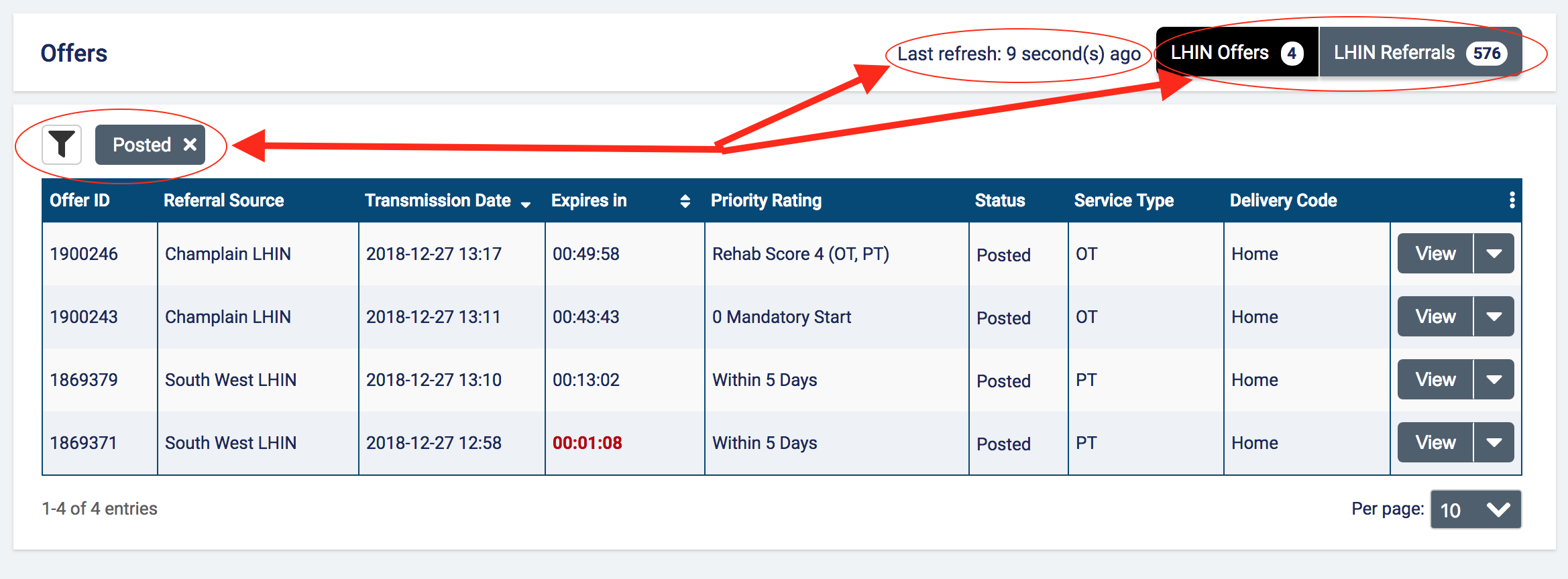
Task: Remove the Posted filter chip
Action: (x=190, y=145)
